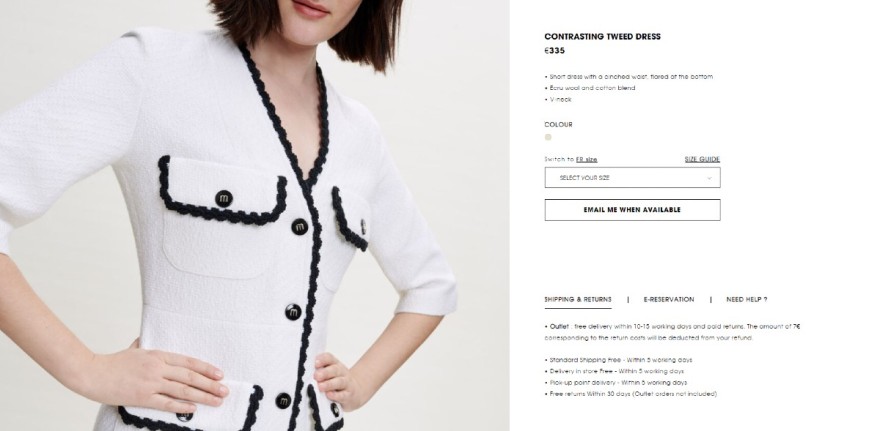Click the Ecru wool and cotton blend line

click(x=590, y=88)
